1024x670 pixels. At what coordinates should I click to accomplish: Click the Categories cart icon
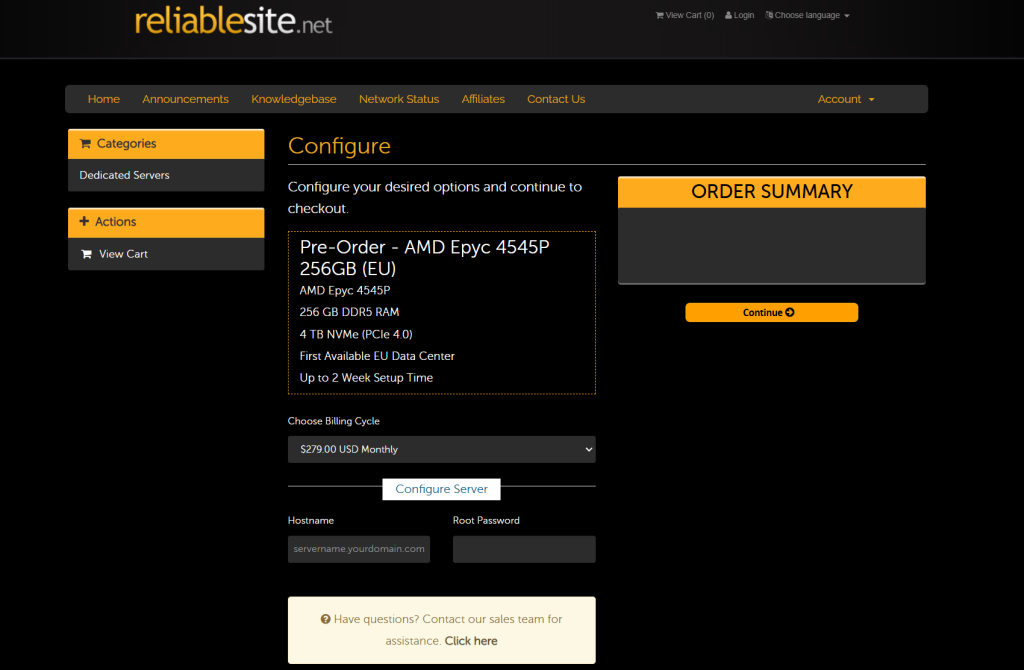click(85, 144)
